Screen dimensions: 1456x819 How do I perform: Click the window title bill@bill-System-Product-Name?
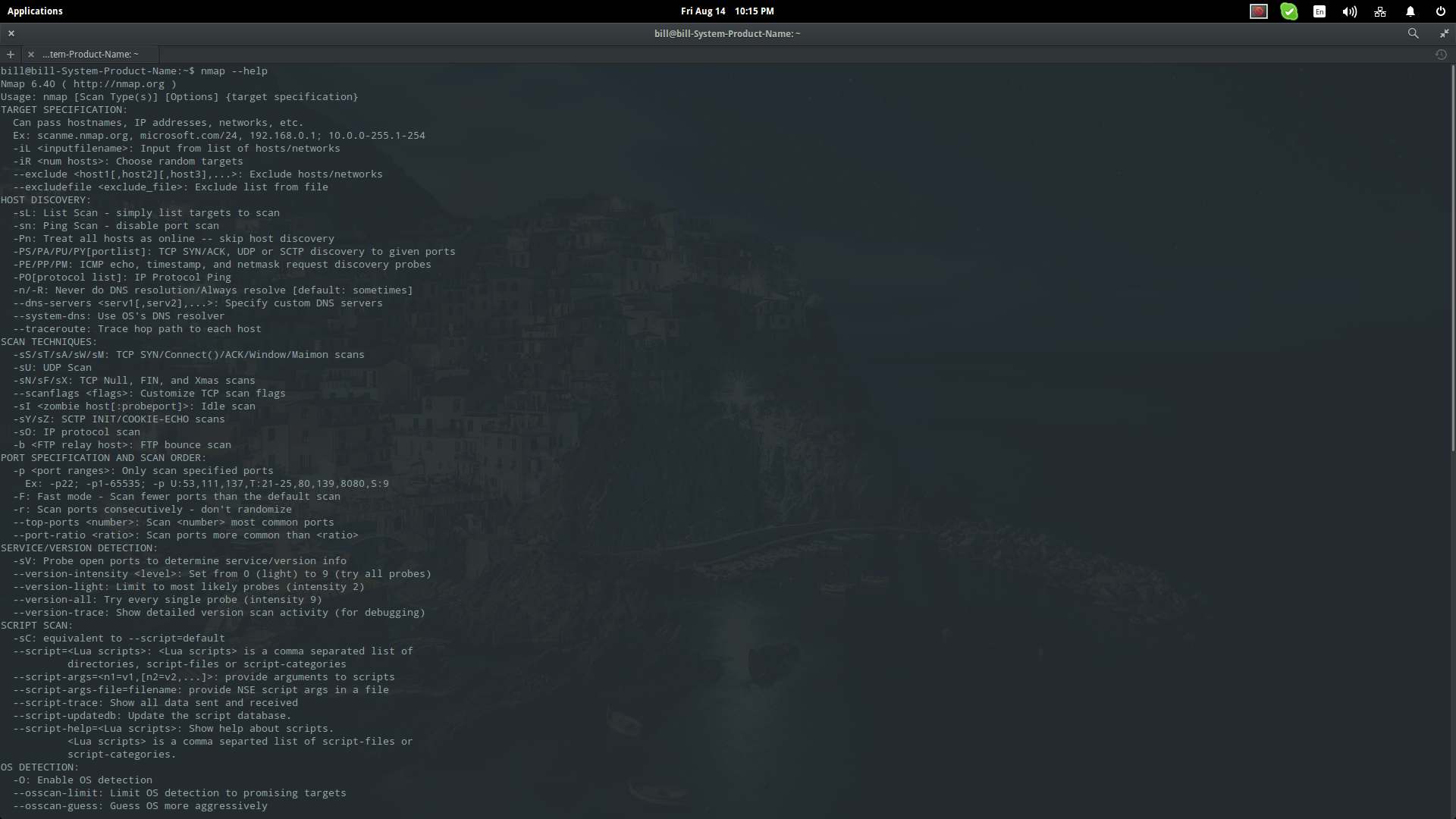tap(726, 33)
